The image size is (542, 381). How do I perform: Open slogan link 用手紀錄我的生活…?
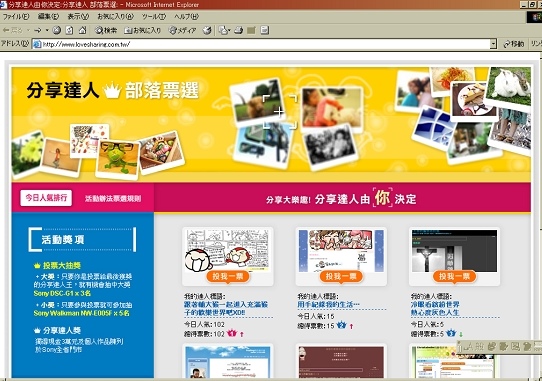tap(328, 304)
